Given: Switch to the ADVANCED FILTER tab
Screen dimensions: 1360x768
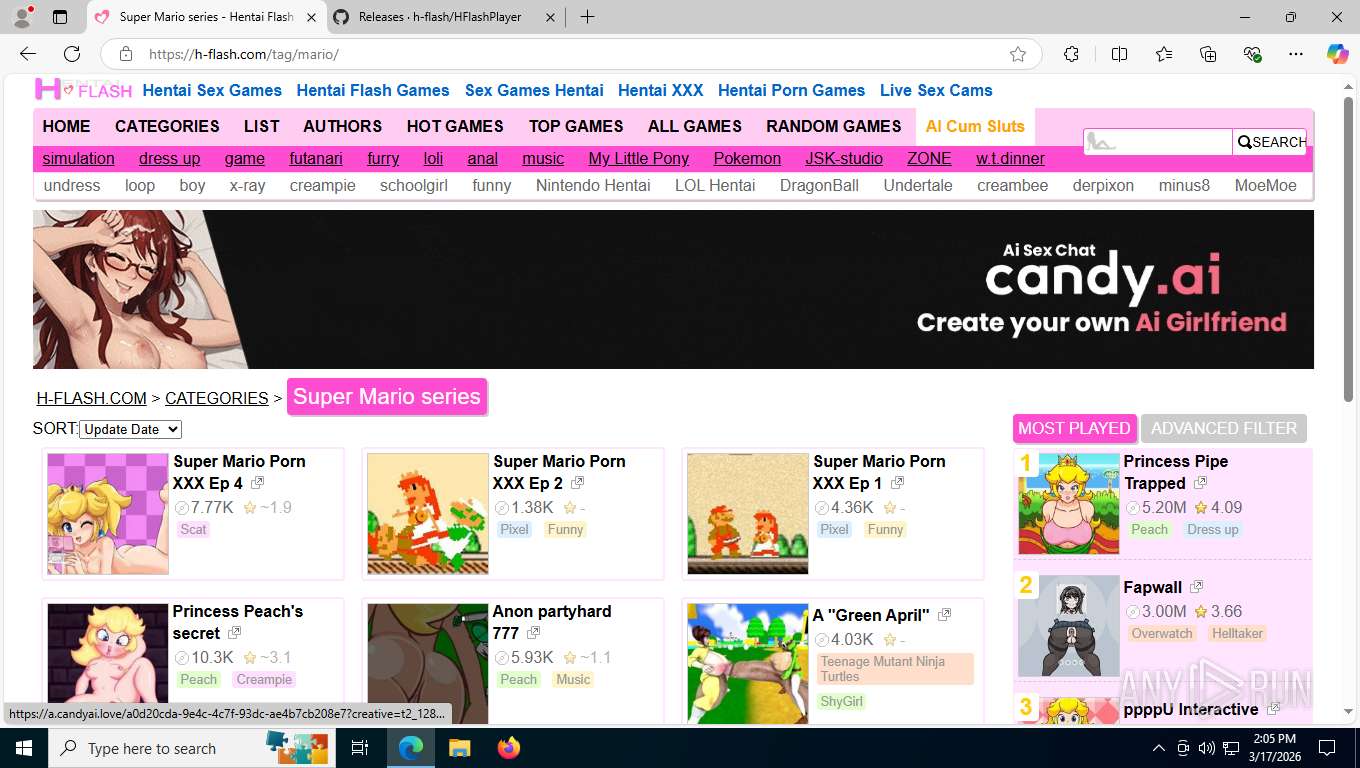Looking at the screenshot, I should click(1223, 428).
